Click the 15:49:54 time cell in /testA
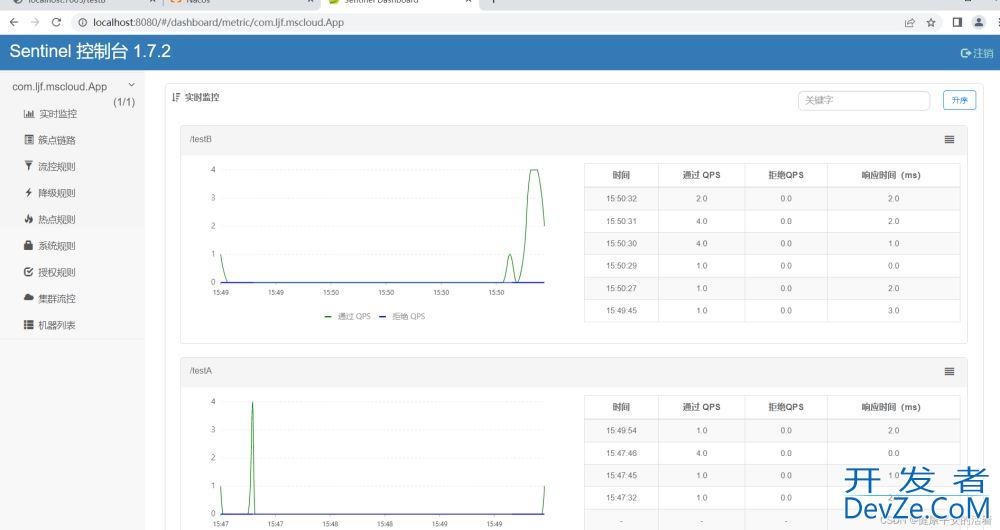The image size is (1000, 530). tap(621, 431)
